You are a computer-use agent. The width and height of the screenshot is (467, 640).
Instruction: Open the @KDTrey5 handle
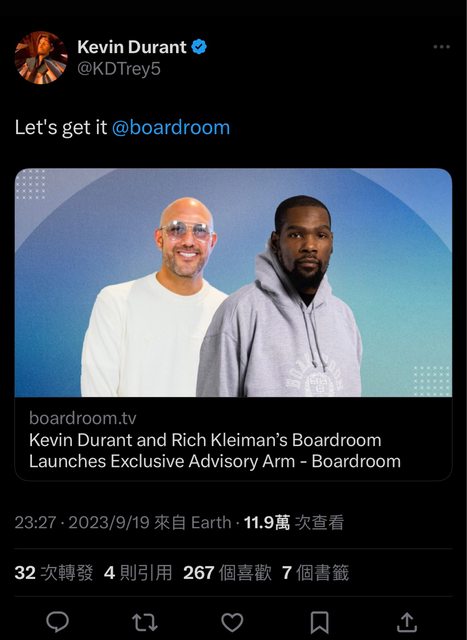[119, 69]
